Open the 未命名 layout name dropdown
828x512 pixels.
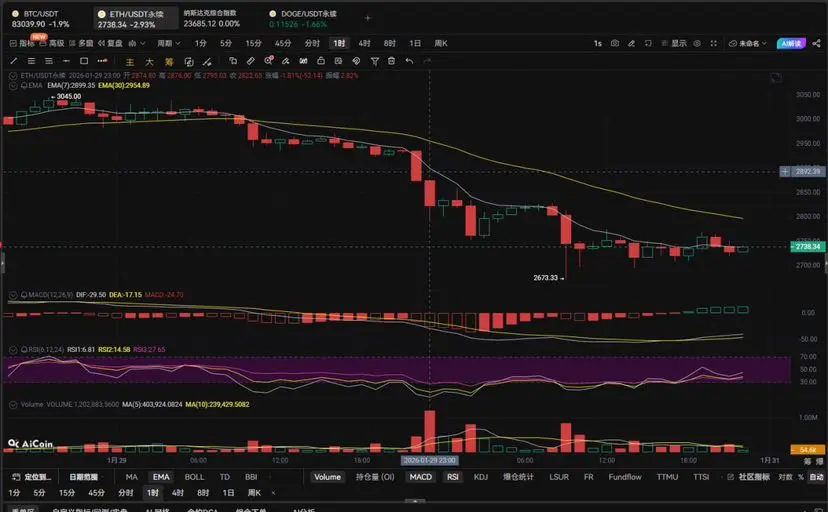747,43
